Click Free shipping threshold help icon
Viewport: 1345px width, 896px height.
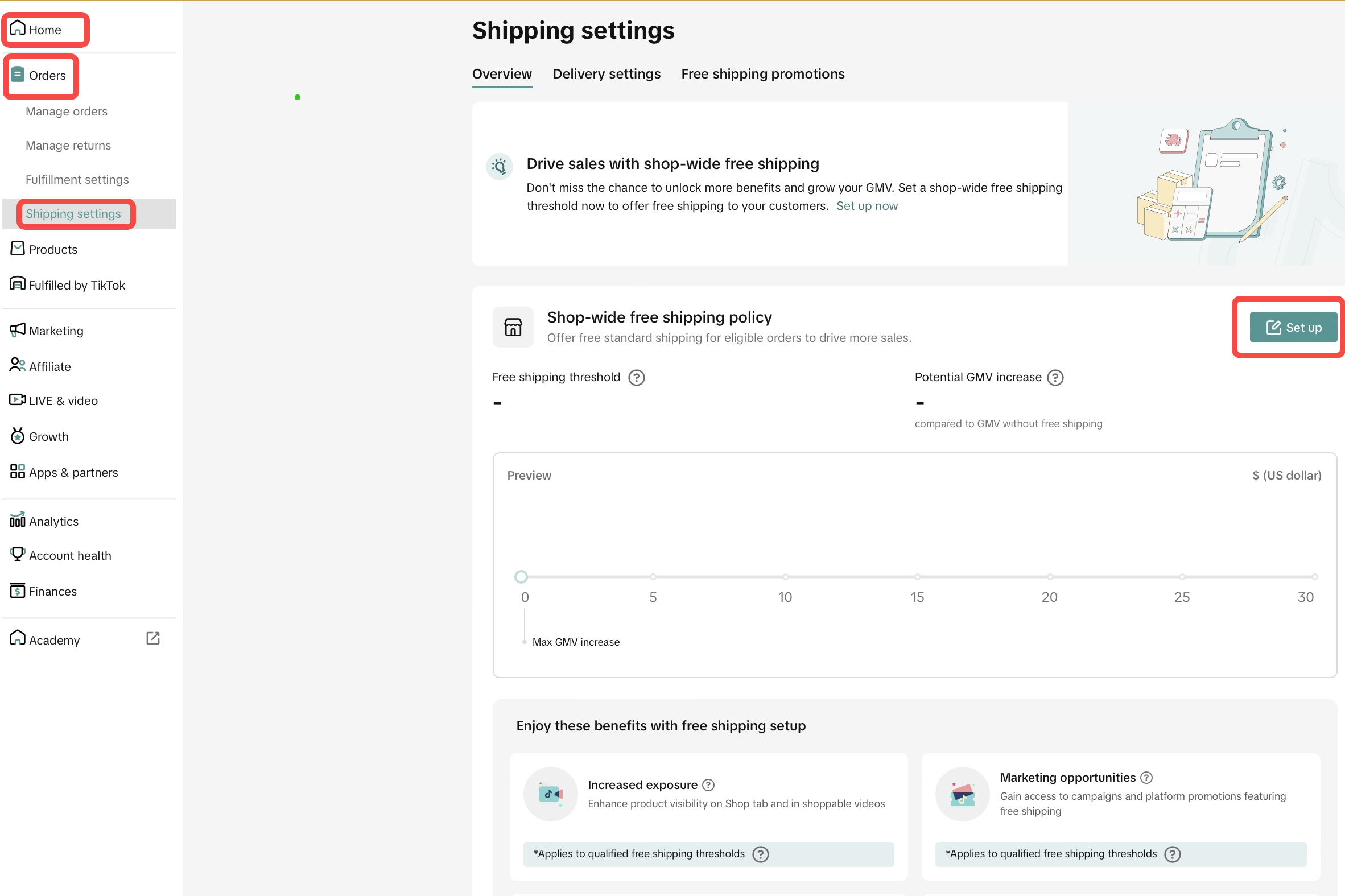click(x=636, y=378)
